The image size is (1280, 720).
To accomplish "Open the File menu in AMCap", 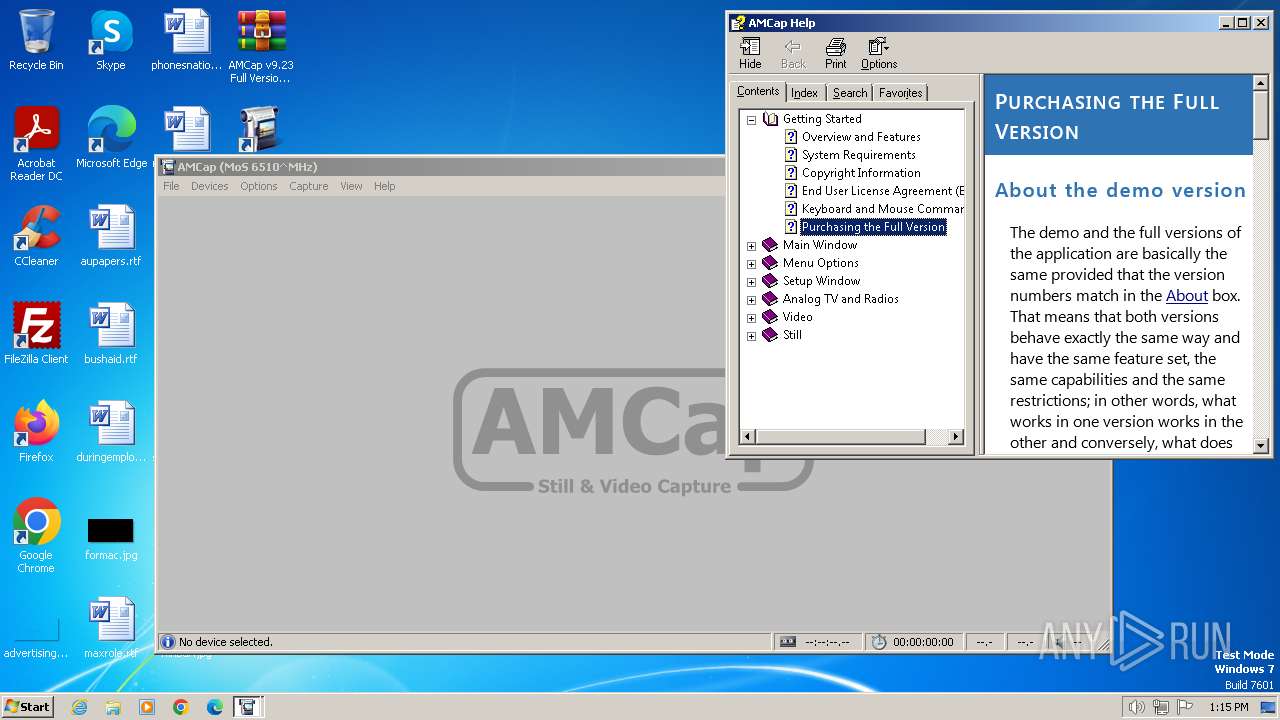I will (171, 186).
